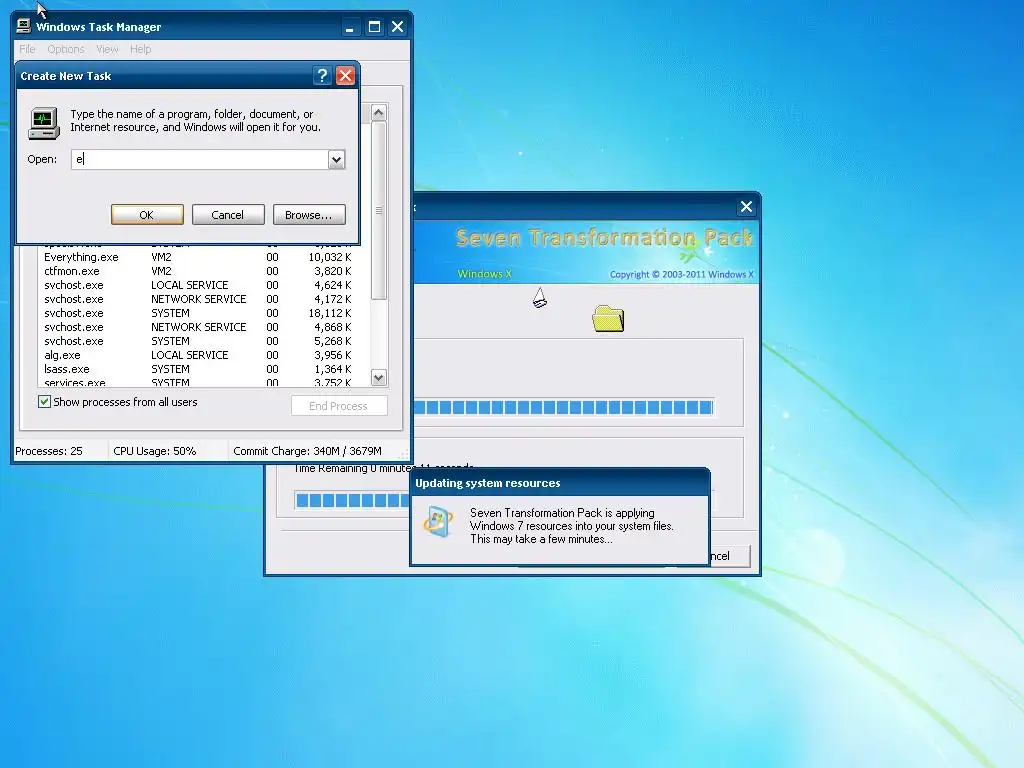Select the svchost.exe row using 18,112 K
The height and width of the screenshot is (768, 1024).
click(202, 313)
